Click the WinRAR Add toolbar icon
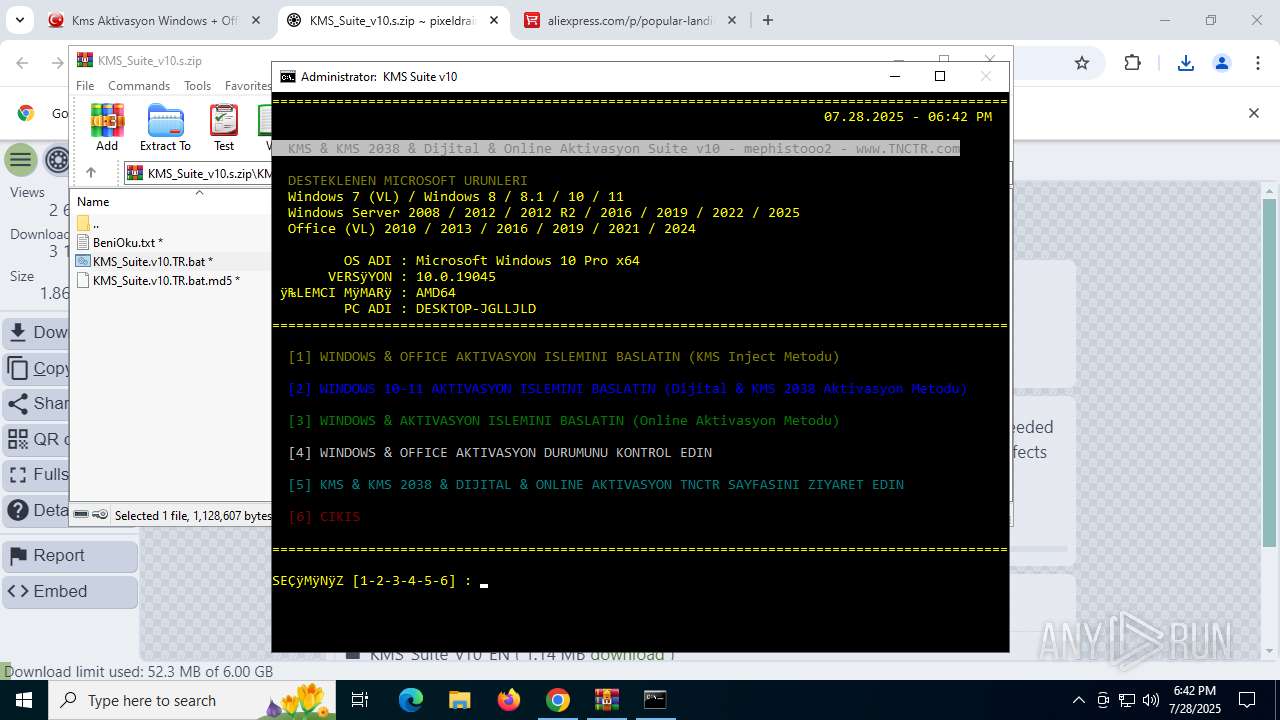Viewport: 1280px width, 720px height. [x=107, y=127]
